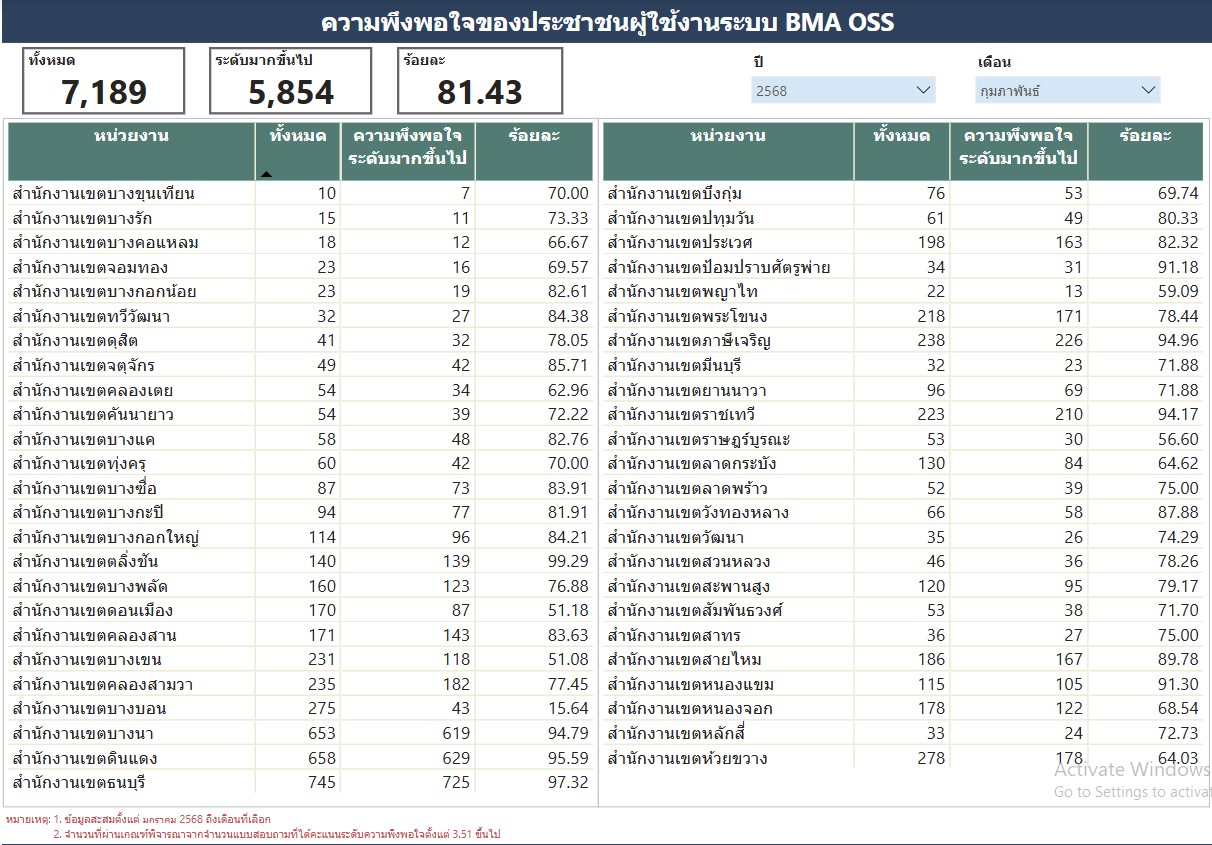The height and width of the screenshot is (845, 1212).
Task: Select the สำนักงานเขตยานนาวา row name
Action: tap(686, 390)
